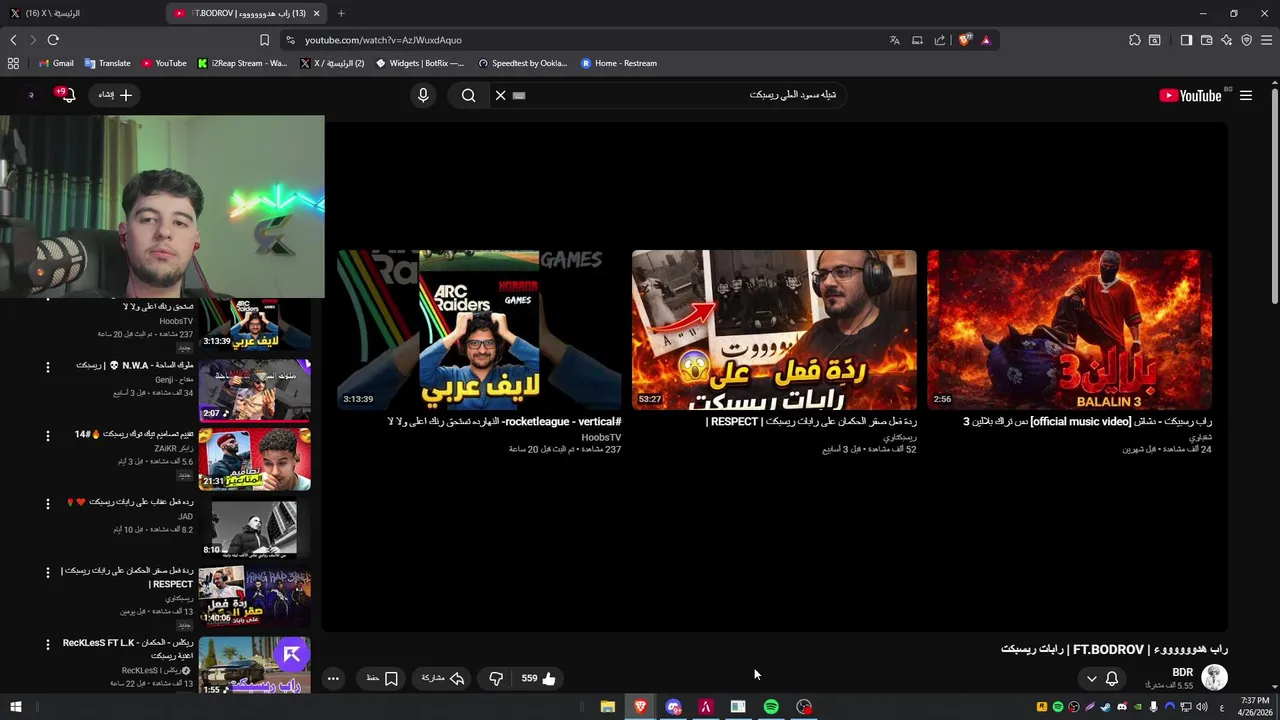Image resolution: width=1280 pixels, height=720 pixels.
Task: Share the video using مشاركة button
Action: point(443,678)
